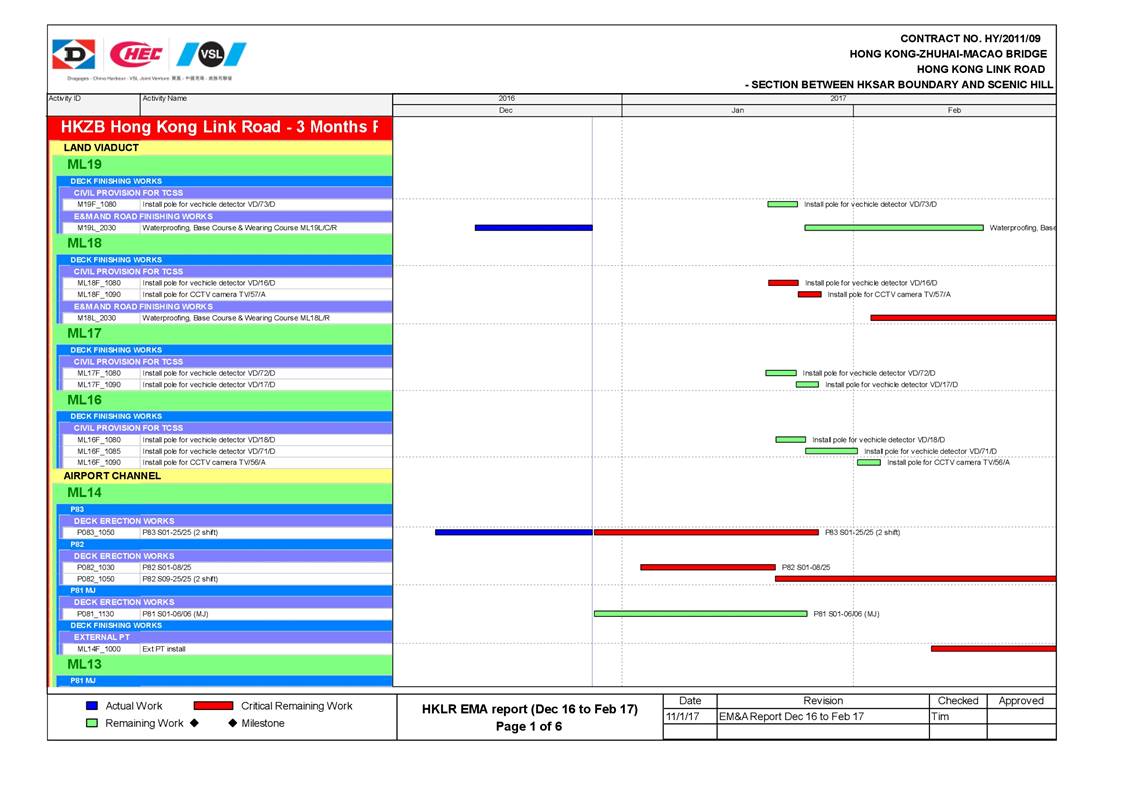Click the red remaining bar for P83 S01-25/25

[706, 532]
